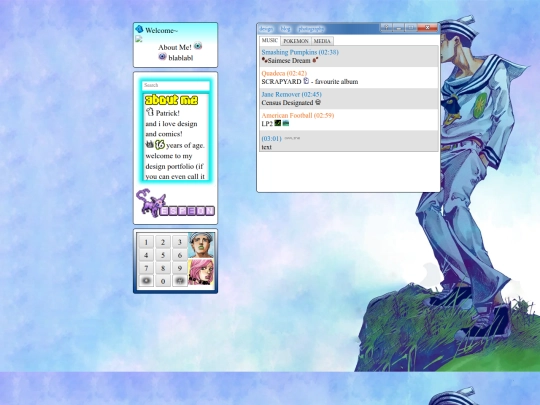Screen dimensions: 540x405
Task: Click Quadeca (02:42) entry heading
Action: coord(284,73)
